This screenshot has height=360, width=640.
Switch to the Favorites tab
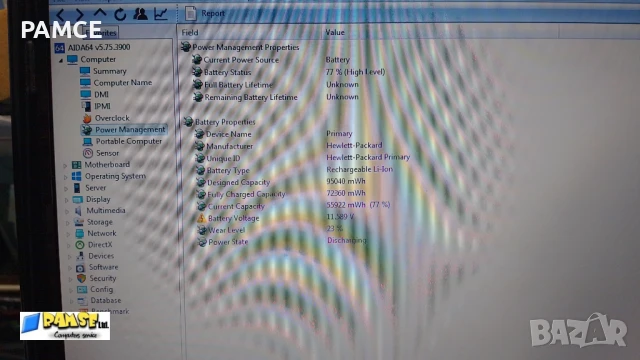[102, 32]
